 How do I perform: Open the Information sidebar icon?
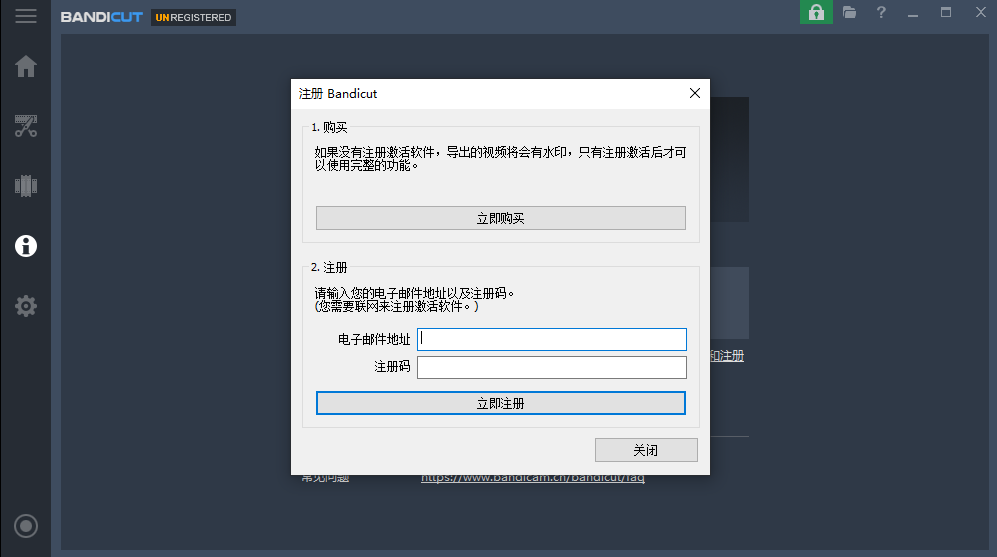(x=25, y=246)
